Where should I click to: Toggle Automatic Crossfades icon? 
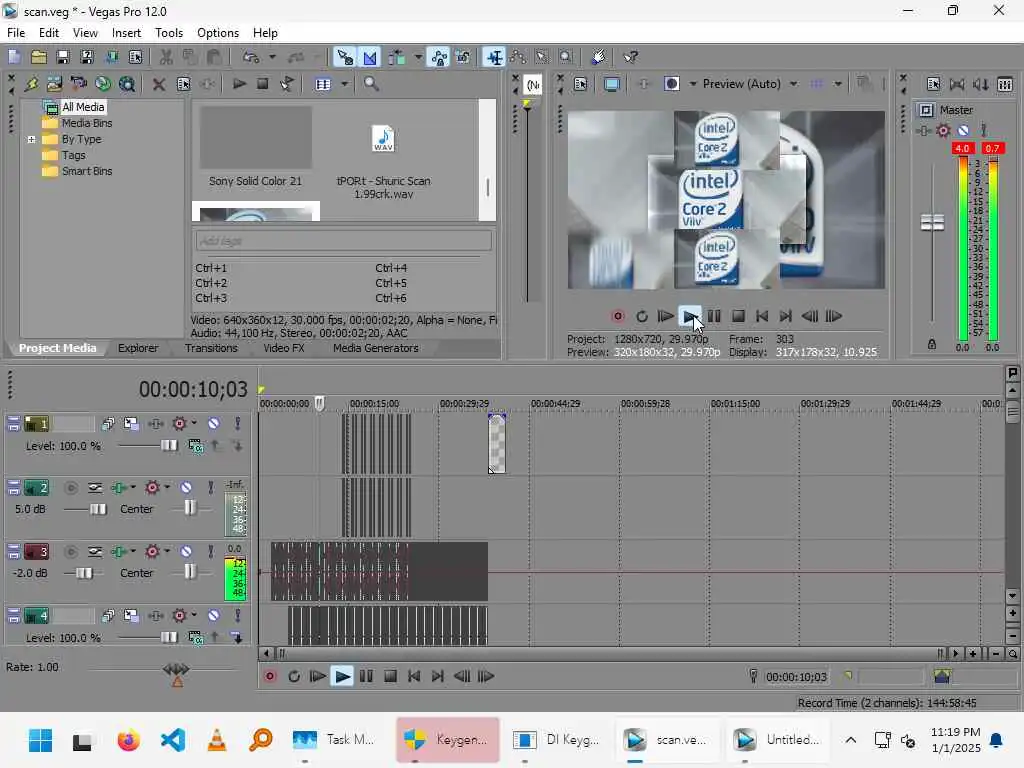370,57
